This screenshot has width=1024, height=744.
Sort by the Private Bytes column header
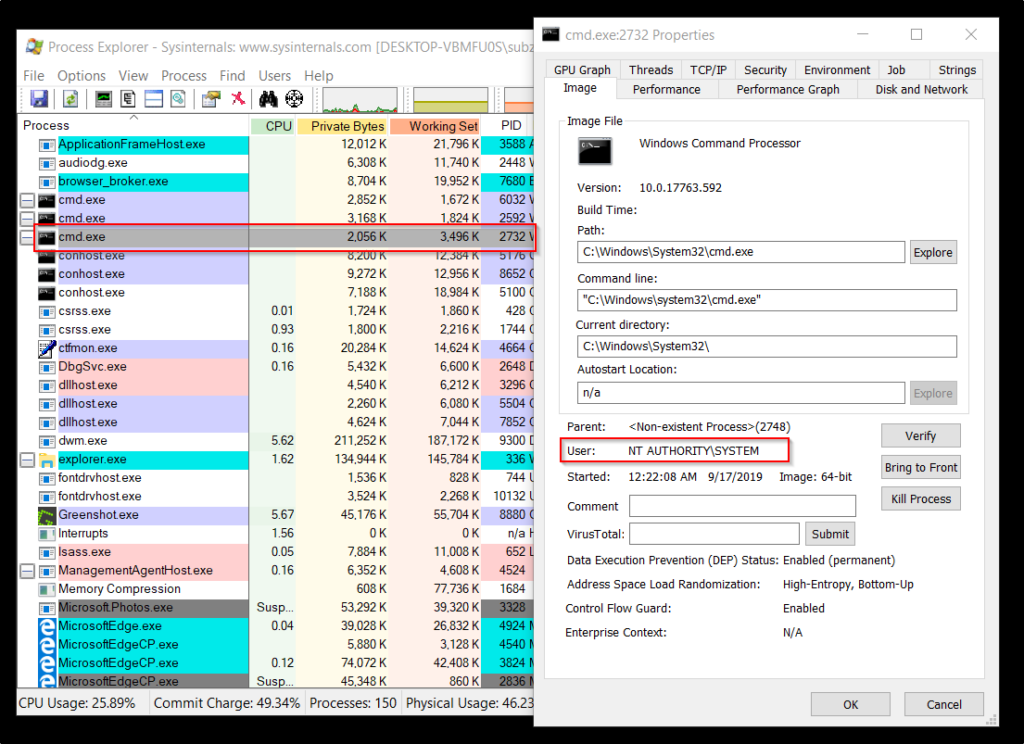[x=347, y=126]
